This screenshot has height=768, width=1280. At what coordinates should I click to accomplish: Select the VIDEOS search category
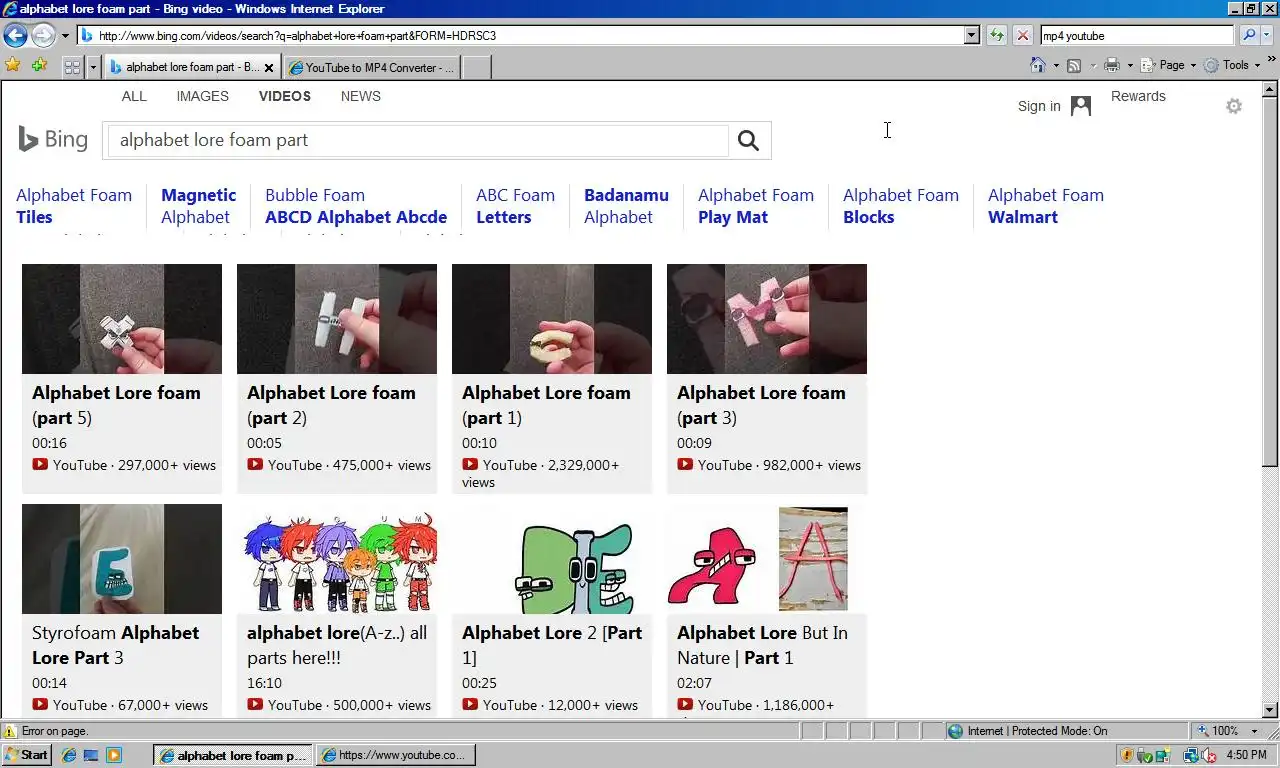click(x=285, y=96)
